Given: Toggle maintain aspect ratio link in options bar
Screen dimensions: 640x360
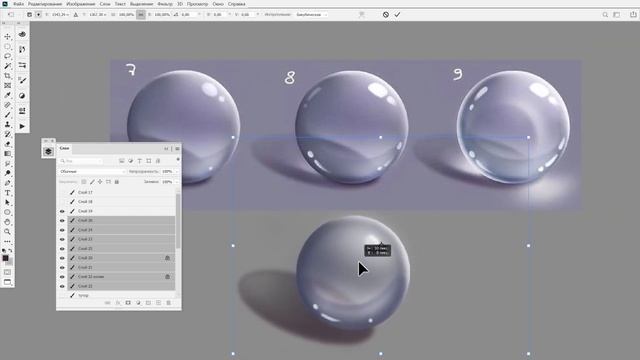Looking at the screenshot, I should coord(141,15).
